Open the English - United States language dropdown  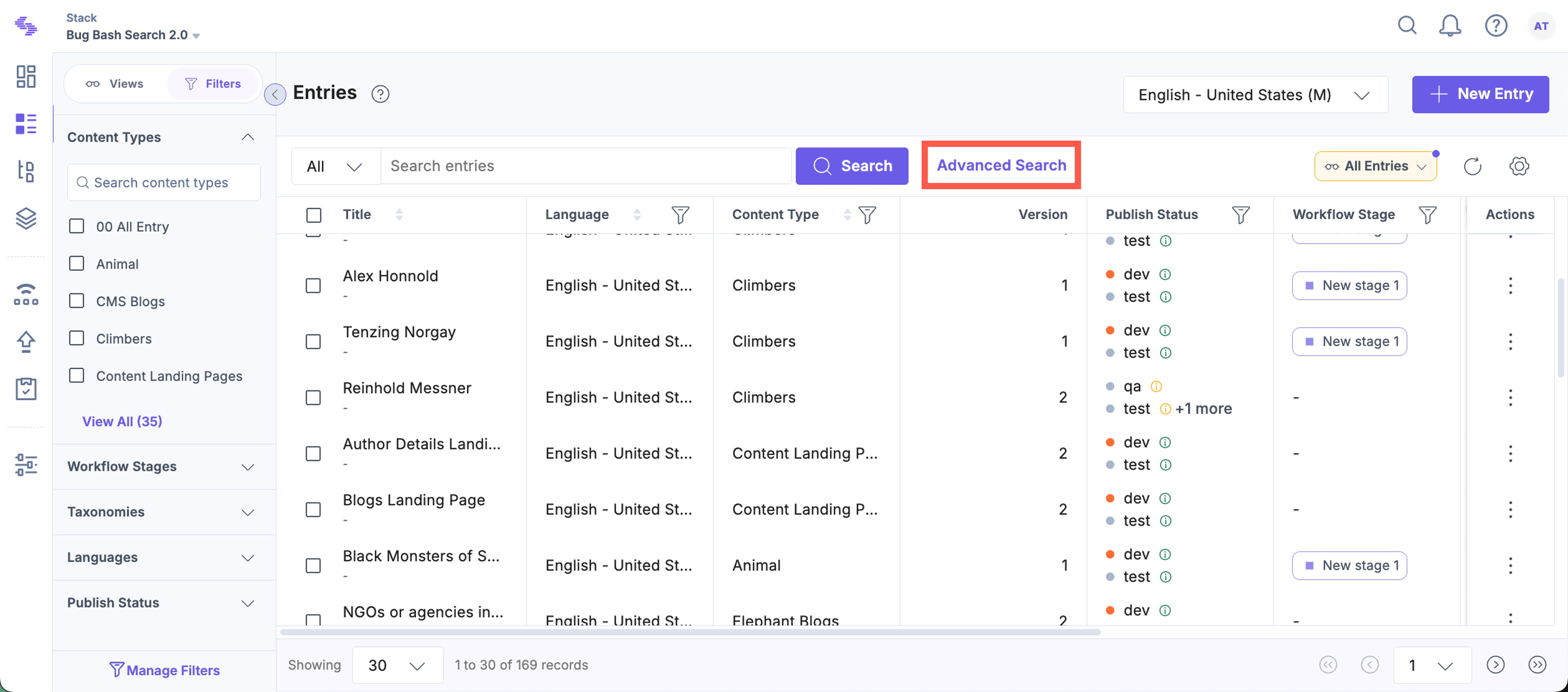point(1255,95)
